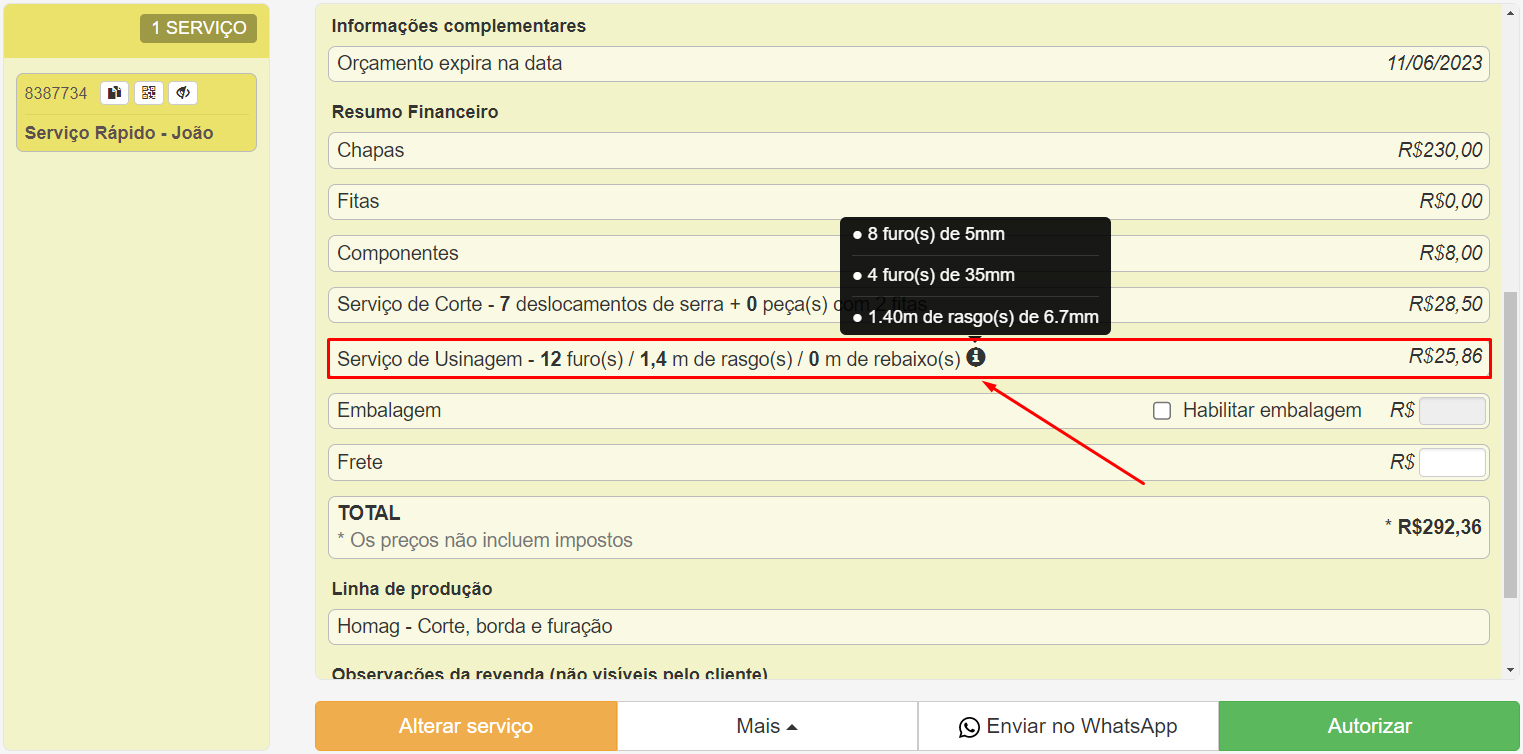This screenshot has width=1523, height=754.
Task: Click the info icon beside Serviço de Usinagem
Action: pos(976,357)
